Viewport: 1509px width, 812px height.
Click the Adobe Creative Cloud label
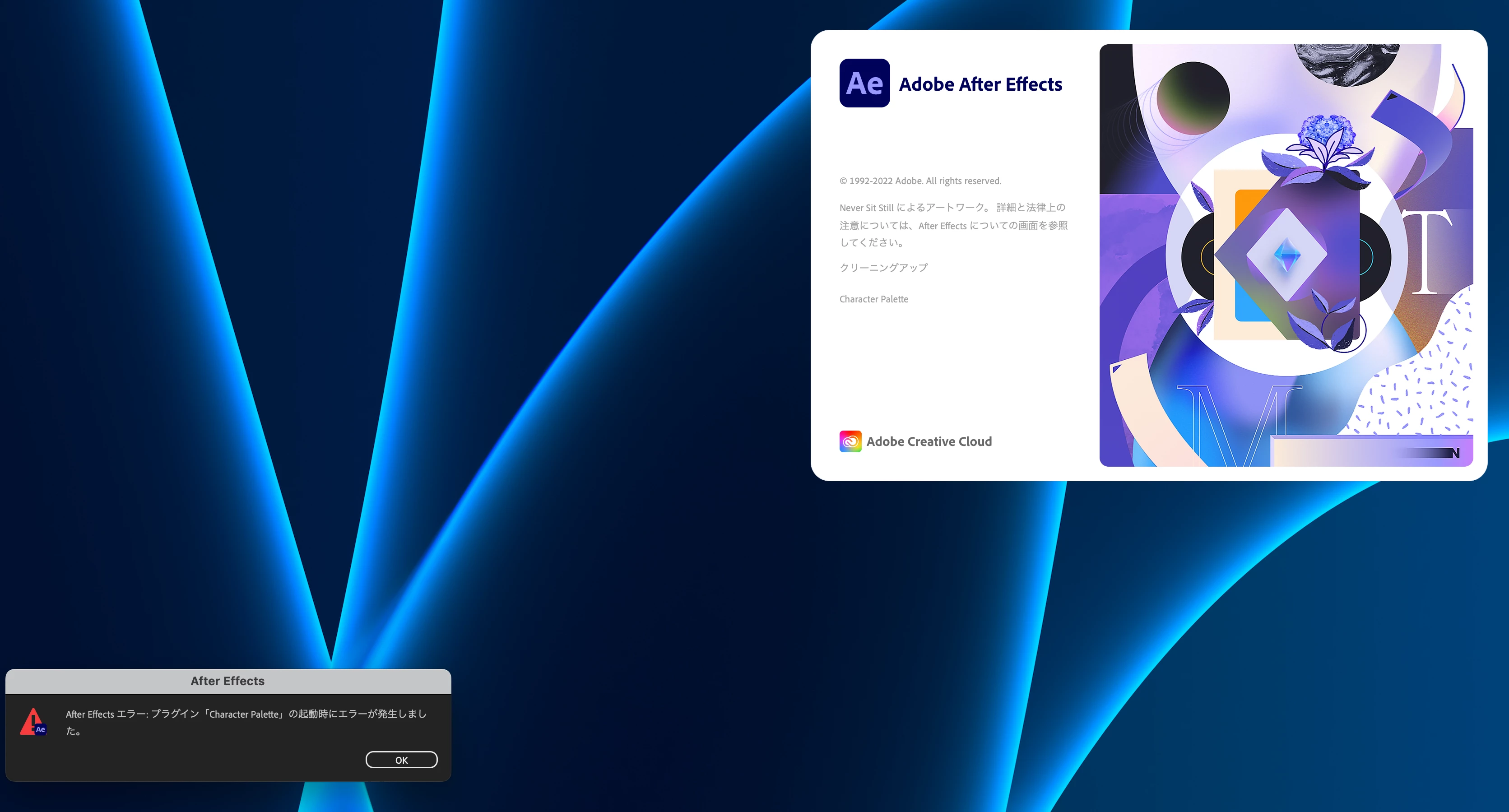[x=929, y=442]
